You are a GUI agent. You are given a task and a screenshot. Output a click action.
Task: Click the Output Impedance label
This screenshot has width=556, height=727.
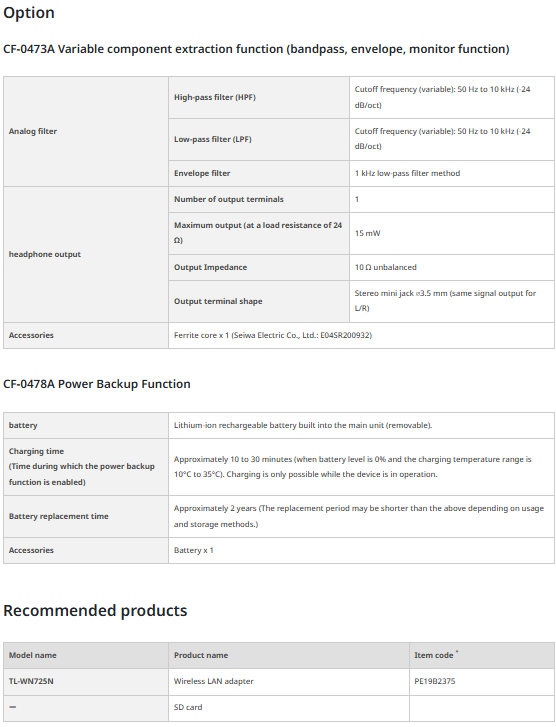pos(211,267)
